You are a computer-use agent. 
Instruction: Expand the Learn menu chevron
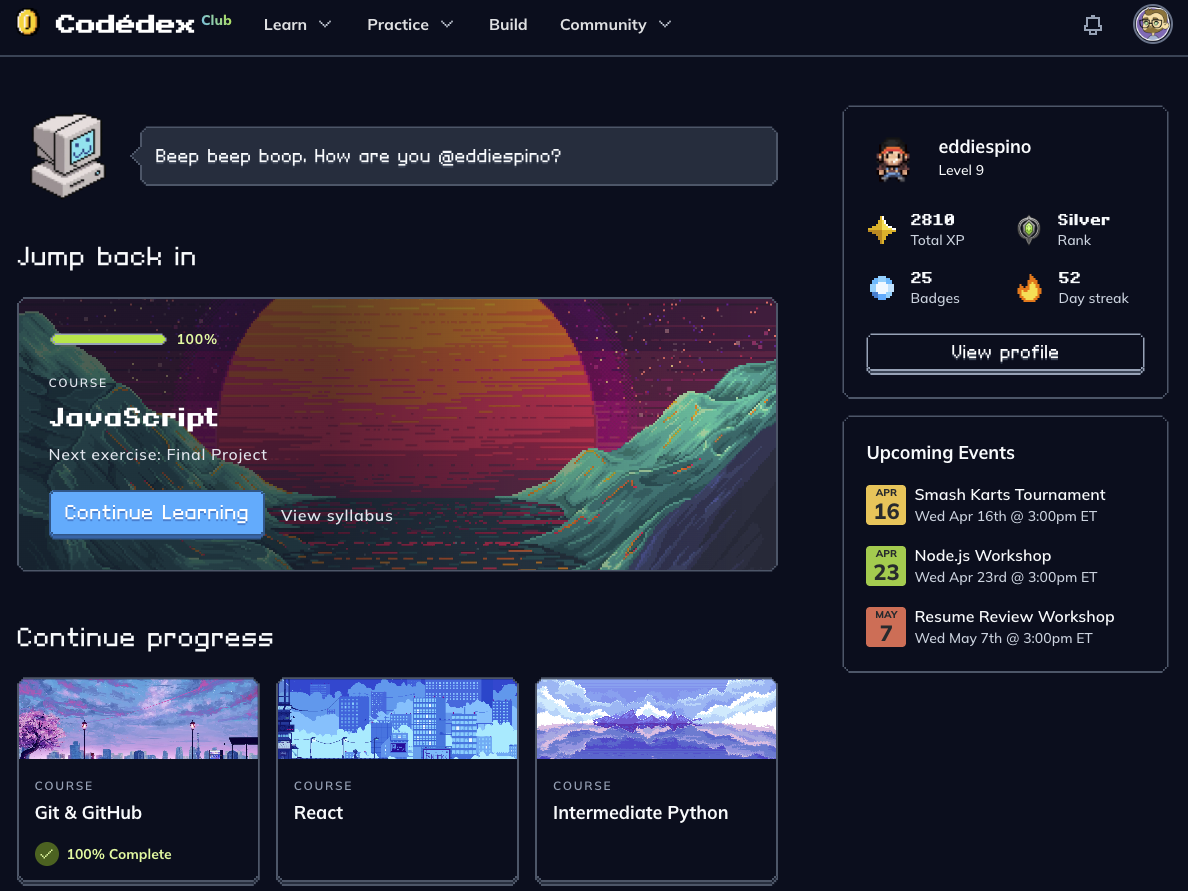[325, 24]
